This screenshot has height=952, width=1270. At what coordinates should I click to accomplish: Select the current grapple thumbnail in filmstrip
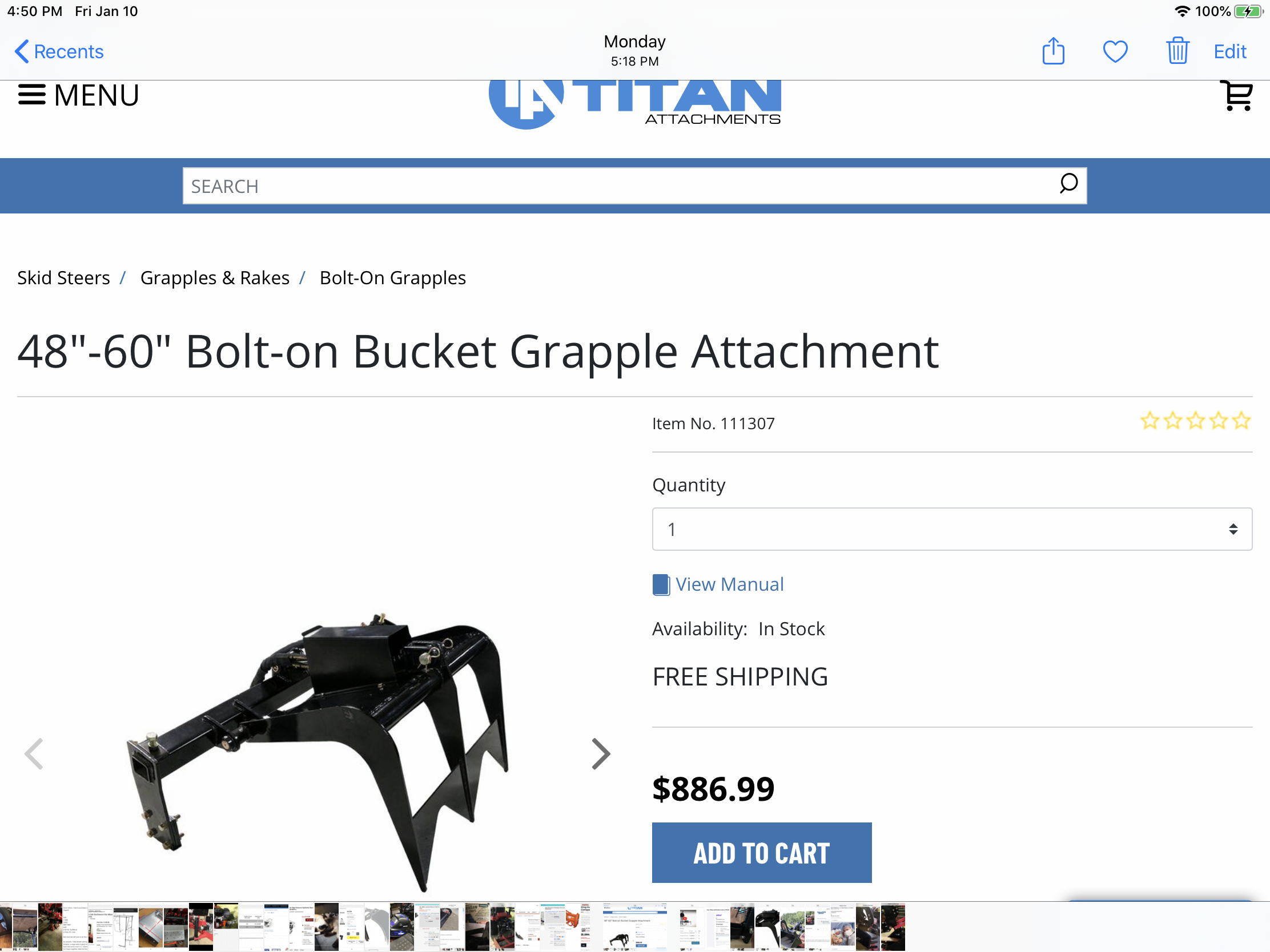(634, 926)
